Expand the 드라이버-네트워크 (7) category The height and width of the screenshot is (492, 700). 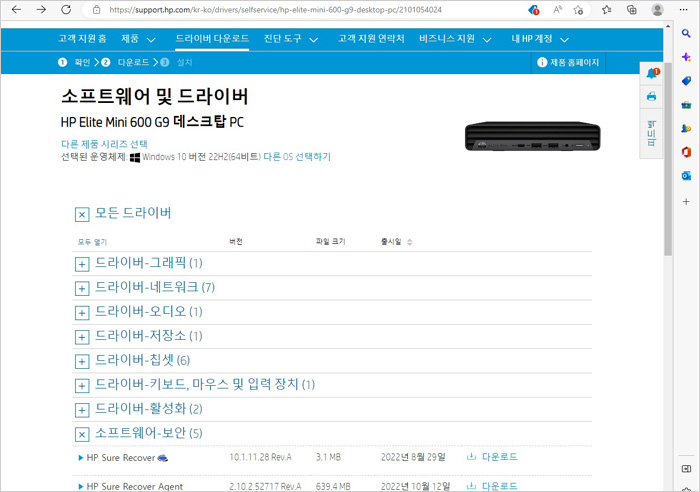pos(82,288)
